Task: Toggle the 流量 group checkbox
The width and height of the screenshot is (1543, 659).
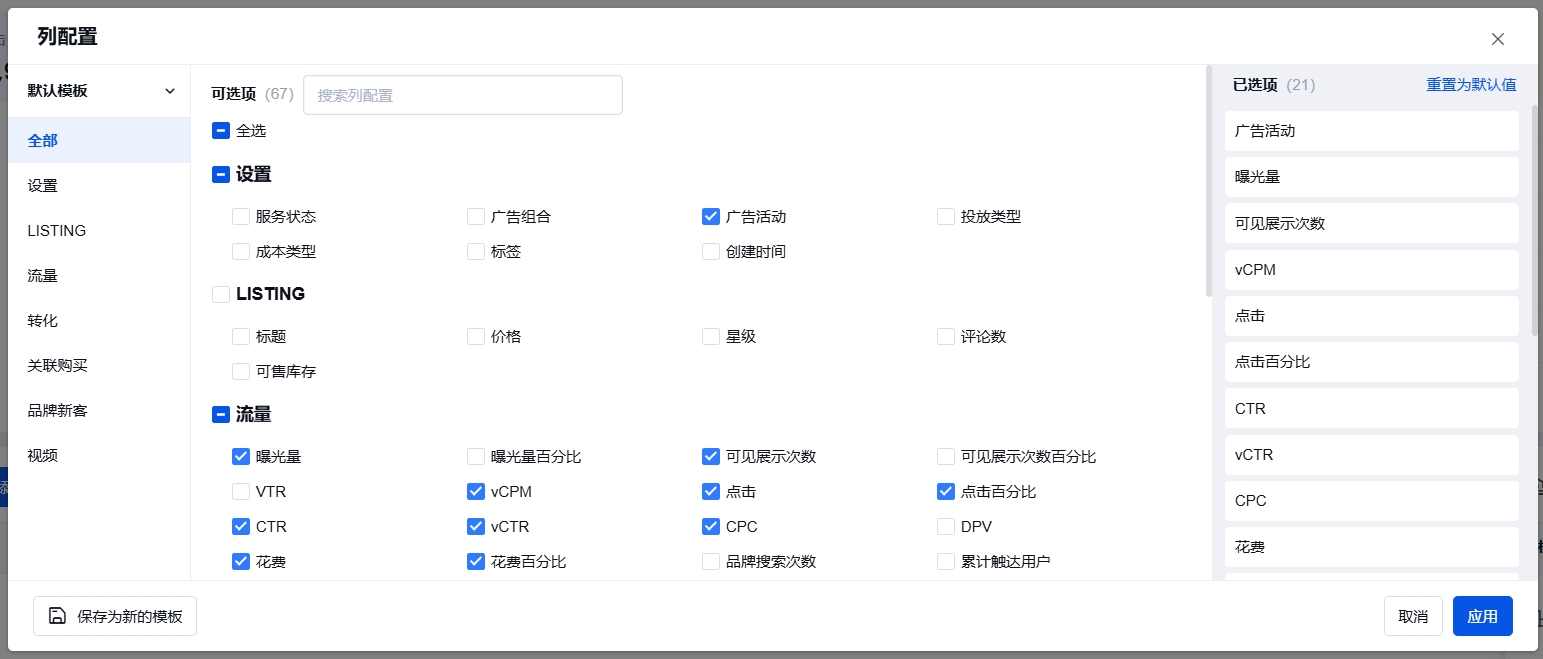Action: coord(221,415)
